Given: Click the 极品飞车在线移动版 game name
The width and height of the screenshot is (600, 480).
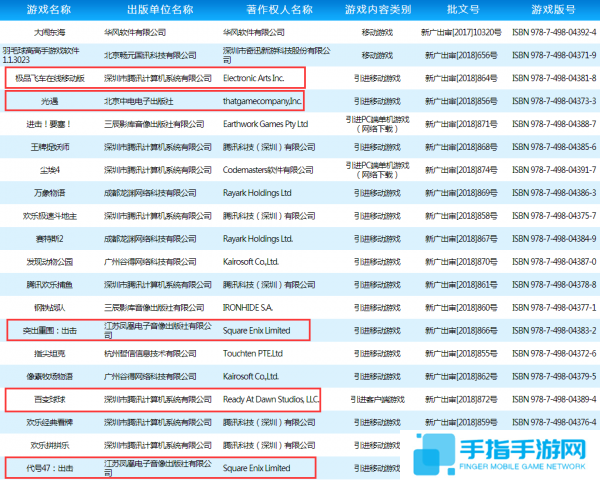Looking at the screenshot, I should (50, 77).
